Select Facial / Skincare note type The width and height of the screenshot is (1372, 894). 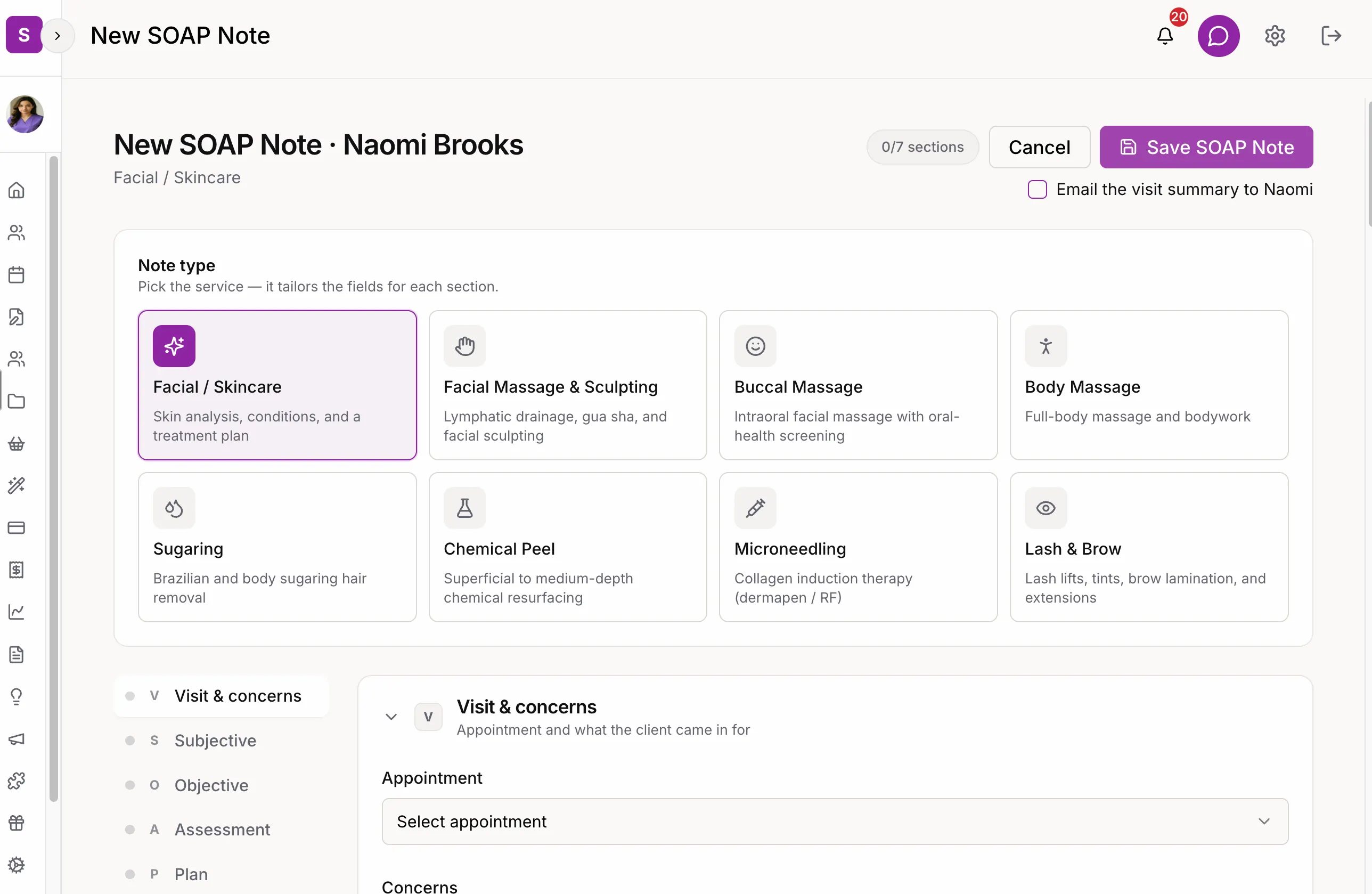[277, 385]
